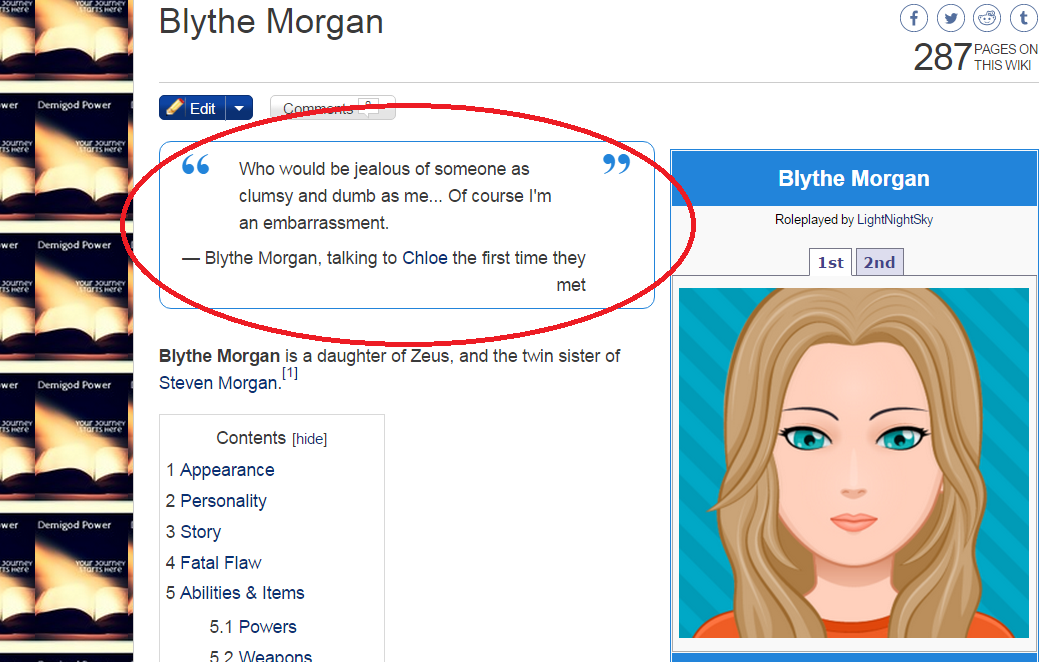Open the Edit dropdown arrow
Screen dimensions: 1041x662
coord(240,108)
